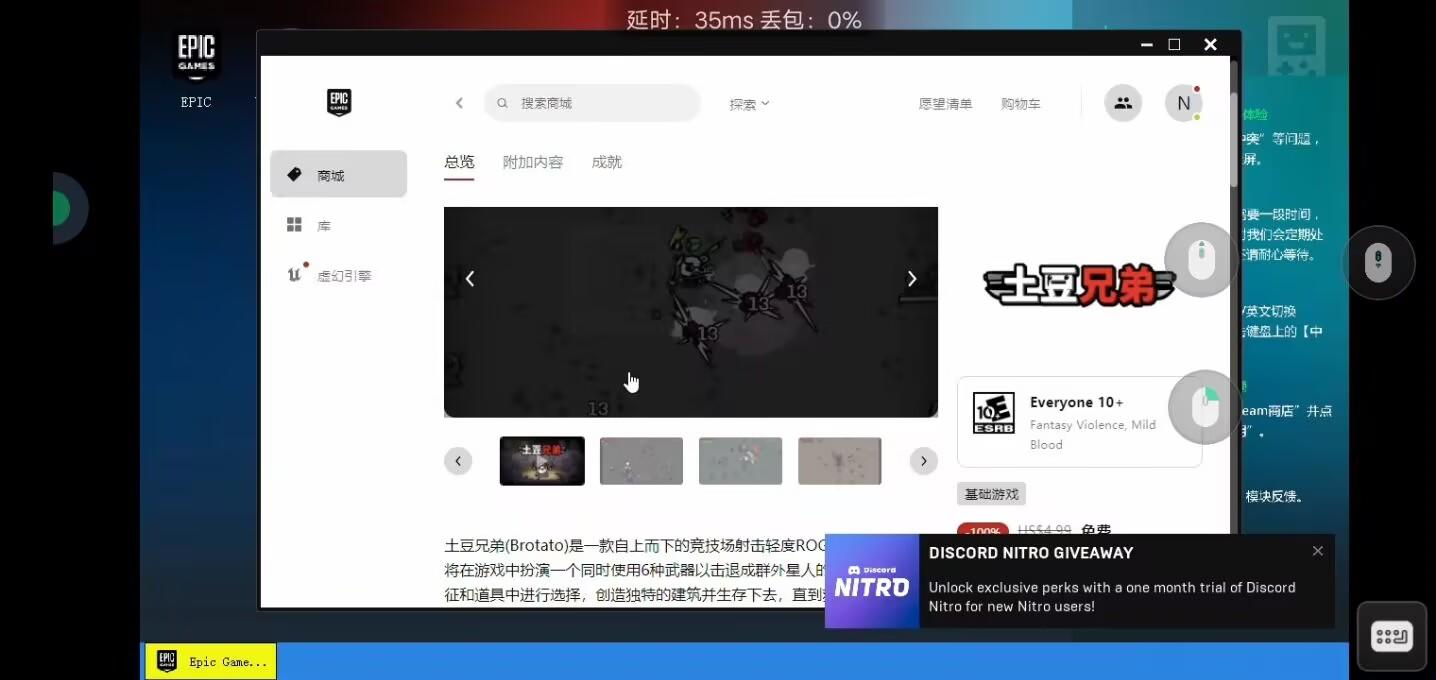Open the friends list icon
Screen dimensions: 1436x680
(1123, 103)
